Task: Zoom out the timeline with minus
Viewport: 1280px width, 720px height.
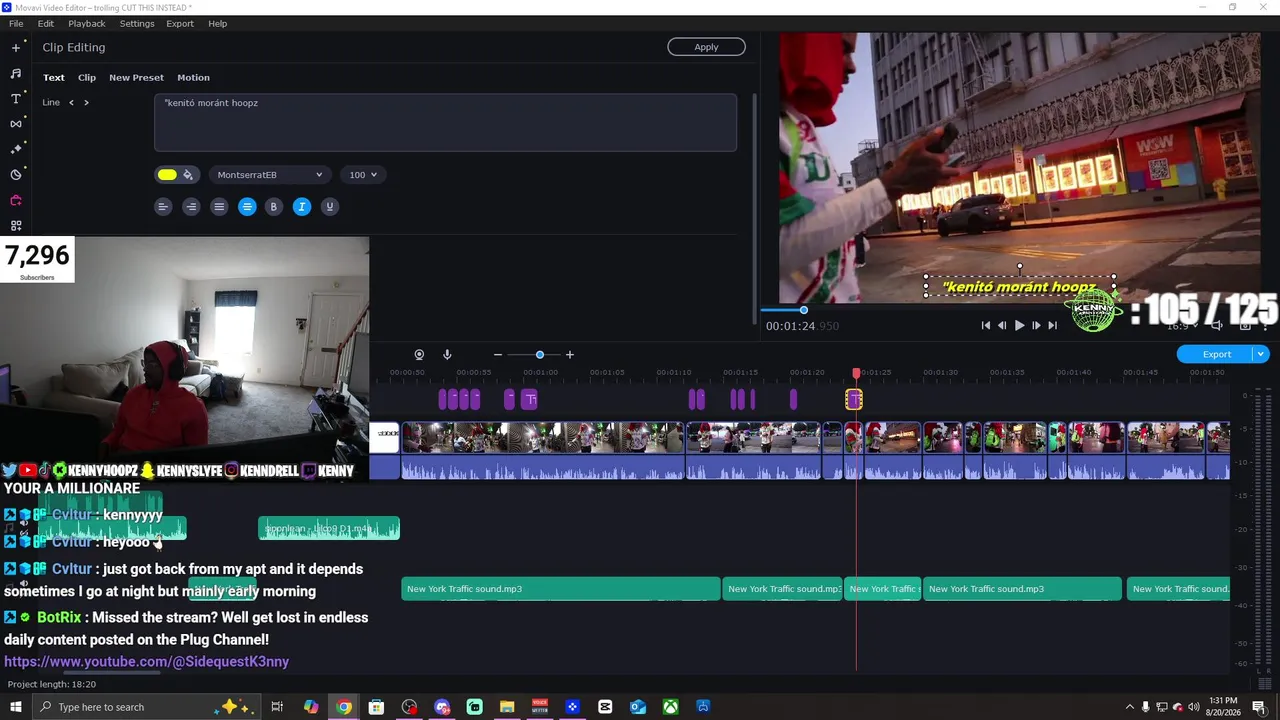Action: point(498,355)
